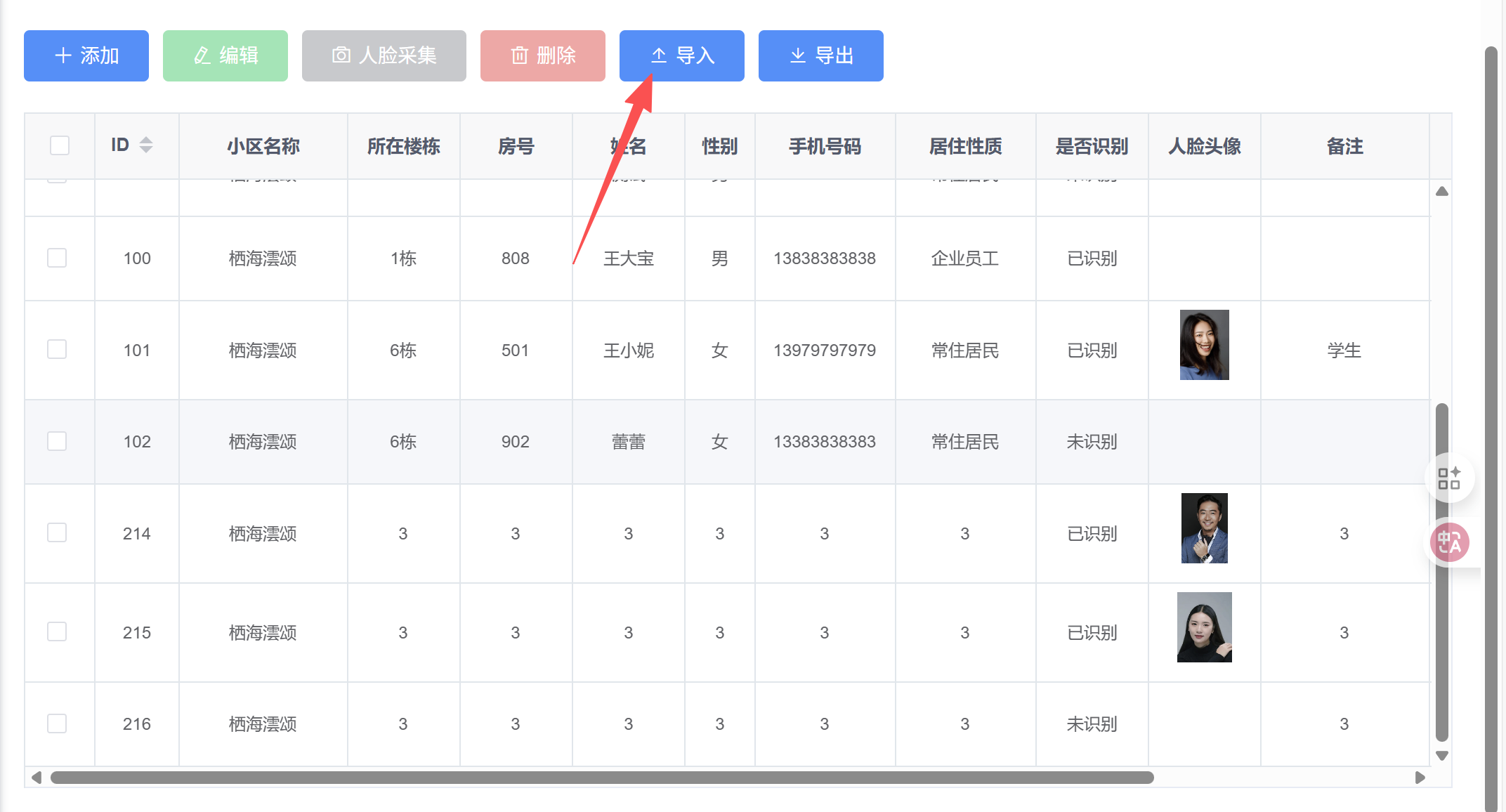Click the 删除 trash delete button
Image resolution: width=1506 pixels, height=812 pixels.
(x=542, y=55)
